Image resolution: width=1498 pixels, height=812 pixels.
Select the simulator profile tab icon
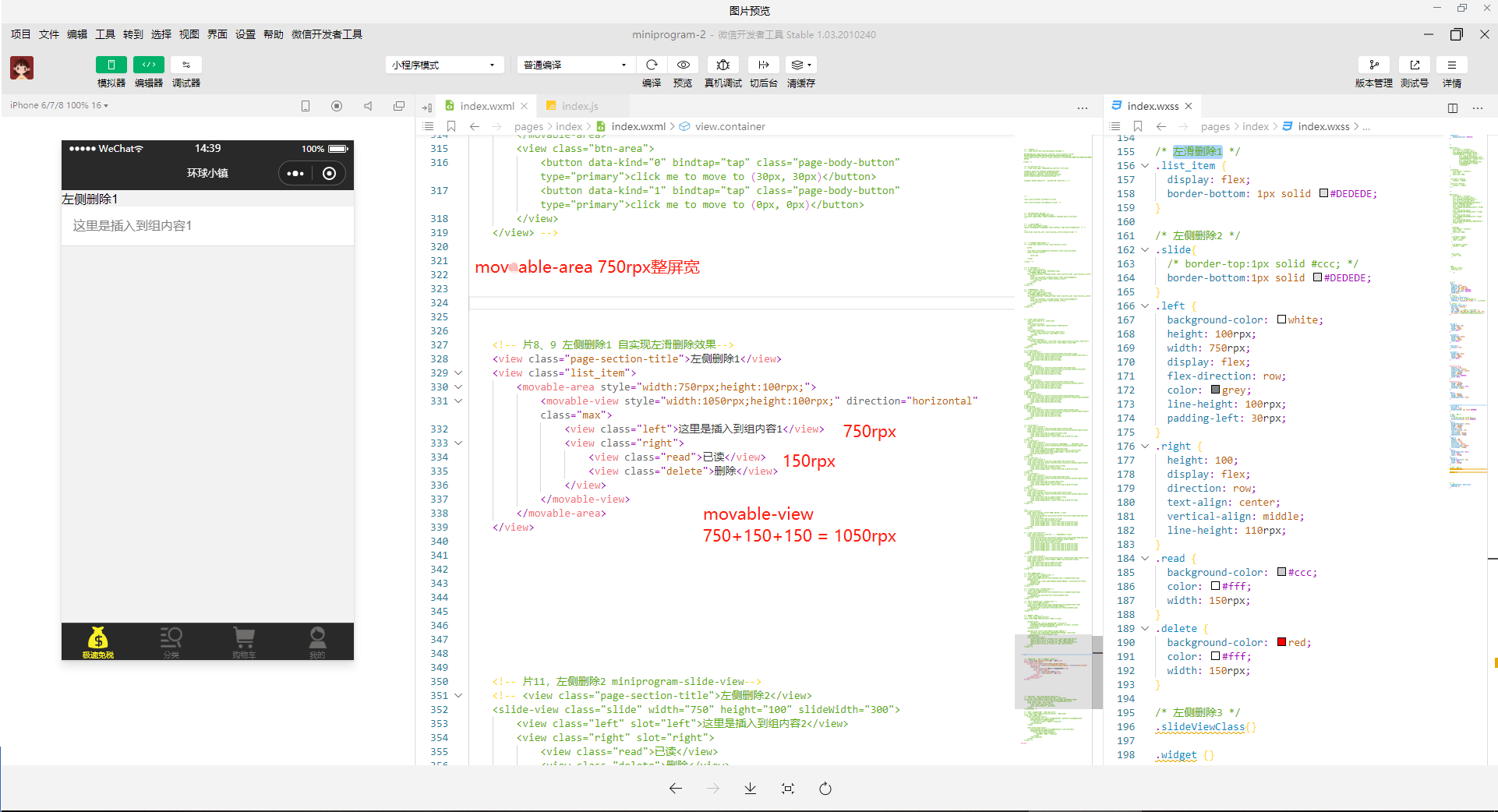coord(317,642)
